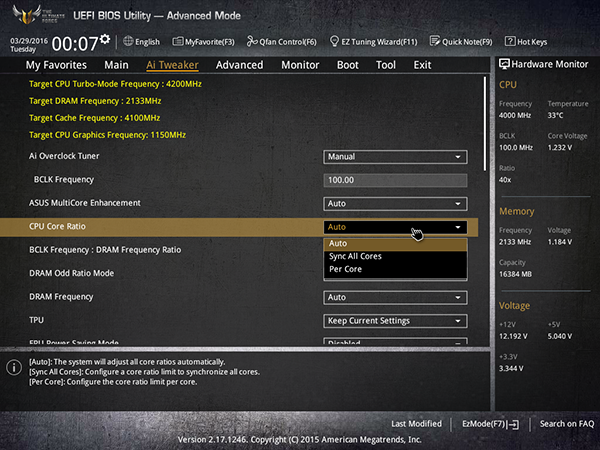
Task: Click the 00:07 clock display
Action: (75, 44)
